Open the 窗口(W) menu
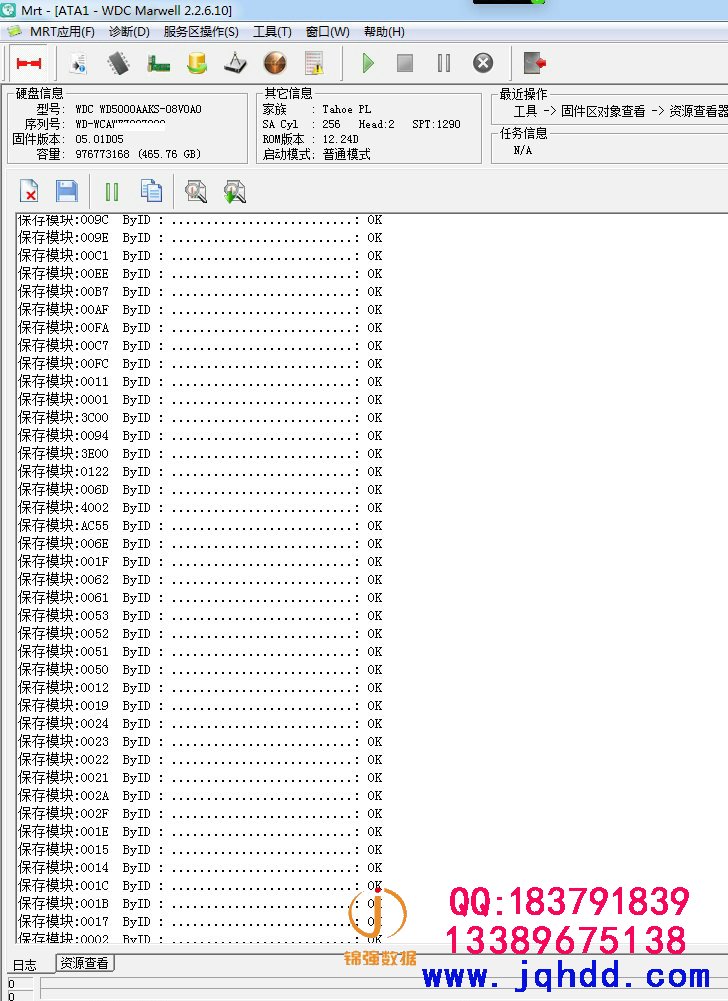The image size is (728, 1001). coord(328,31)
